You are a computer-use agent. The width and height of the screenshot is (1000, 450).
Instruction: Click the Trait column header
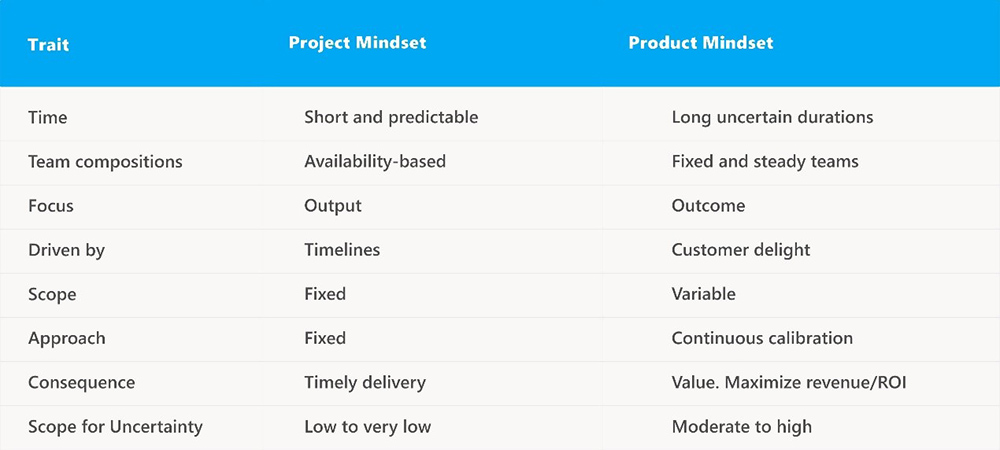point(48,45)
